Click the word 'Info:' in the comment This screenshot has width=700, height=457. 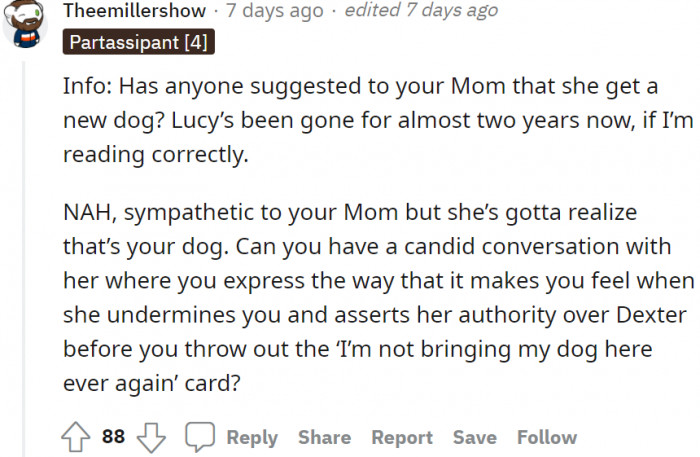87,86
